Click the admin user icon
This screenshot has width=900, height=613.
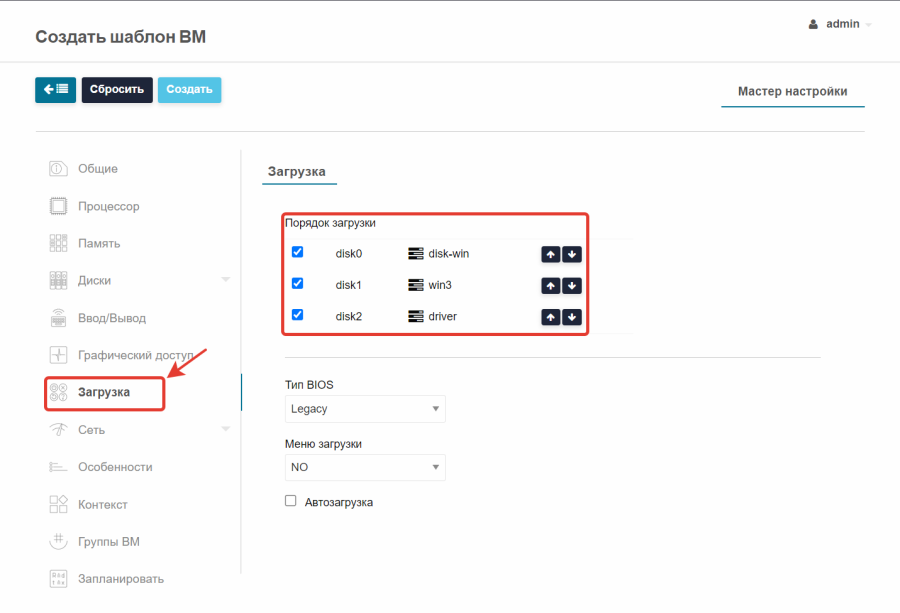813,24
